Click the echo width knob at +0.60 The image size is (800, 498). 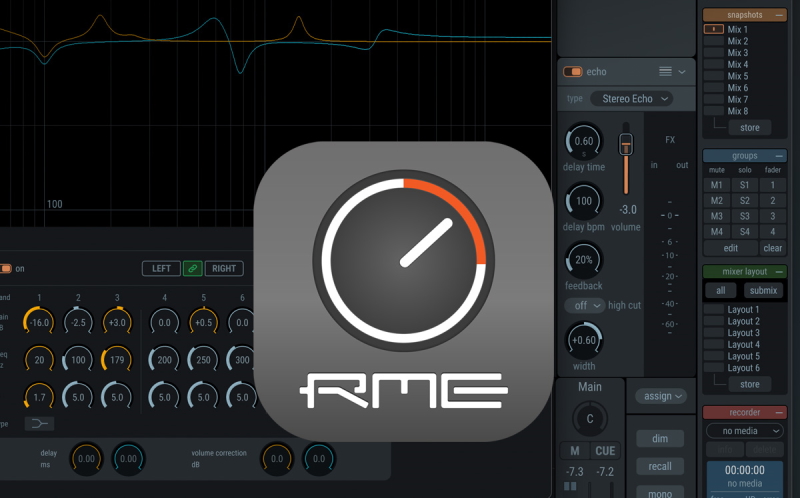pyautogui.click(x=584, y=340)
